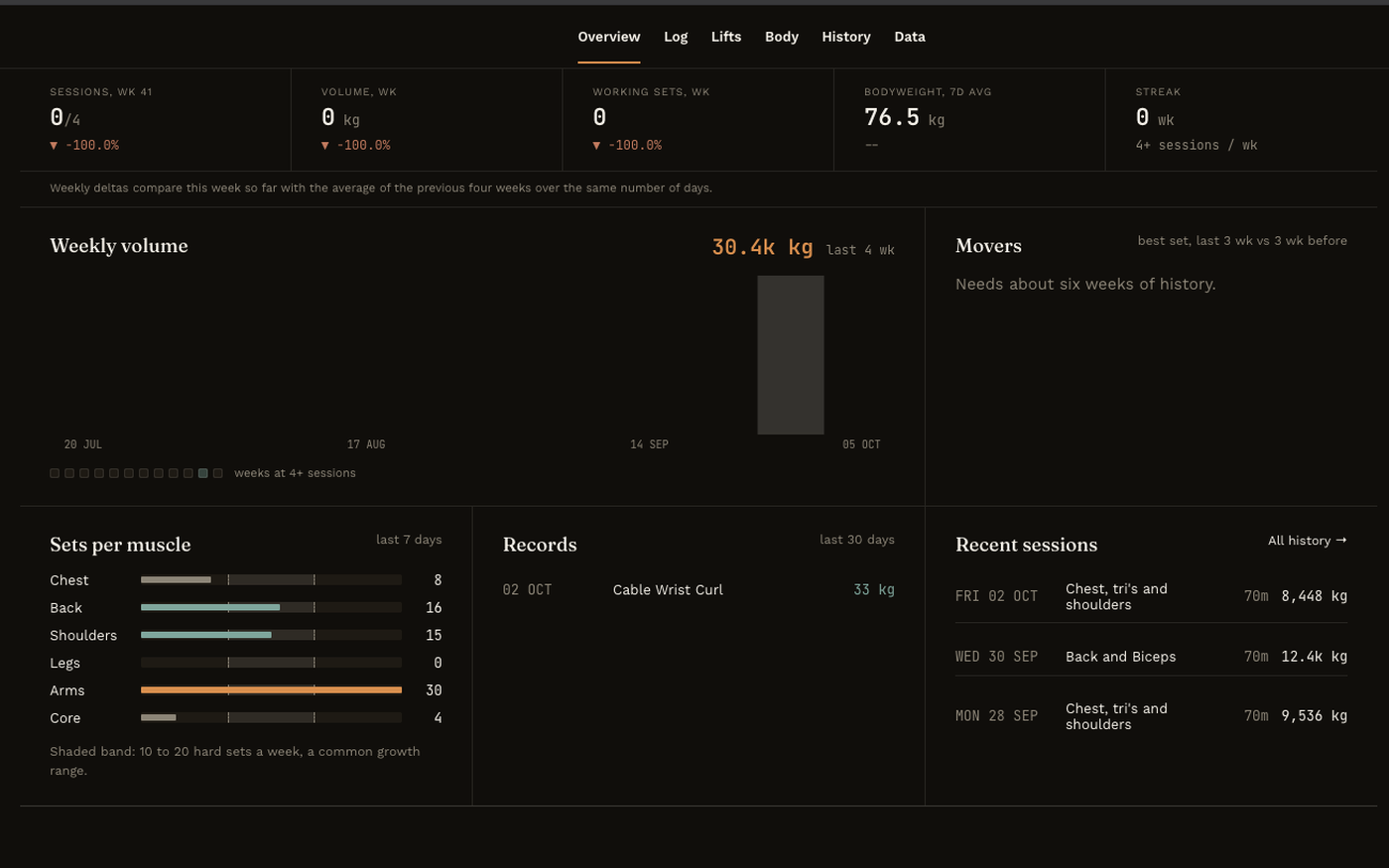Click "Needs about six weeks of history."
Image resolution: width=1389 pixels, height=868 pixels.
click(x=1085, y=285)
